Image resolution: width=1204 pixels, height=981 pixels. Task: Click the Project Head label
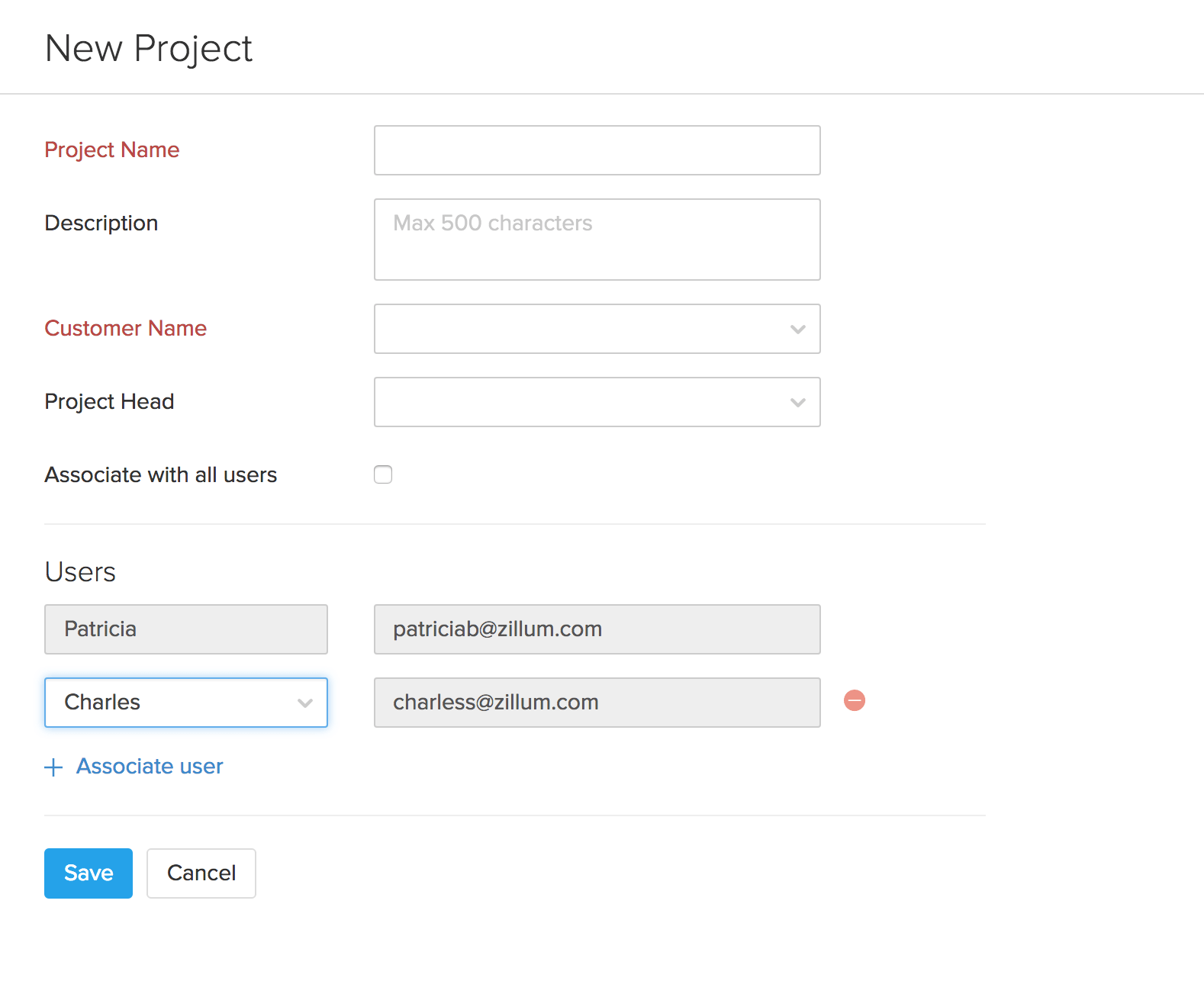click(109, 402)
